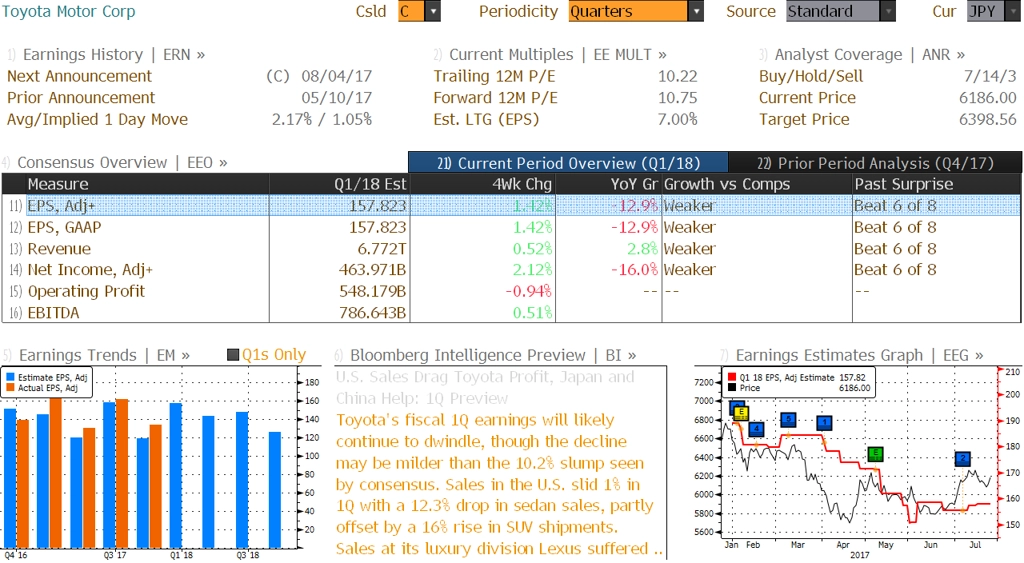The image size is (1024, 563).
Task: Click the Q3 17 actual EPS orange bar
Action: [122, 474]
